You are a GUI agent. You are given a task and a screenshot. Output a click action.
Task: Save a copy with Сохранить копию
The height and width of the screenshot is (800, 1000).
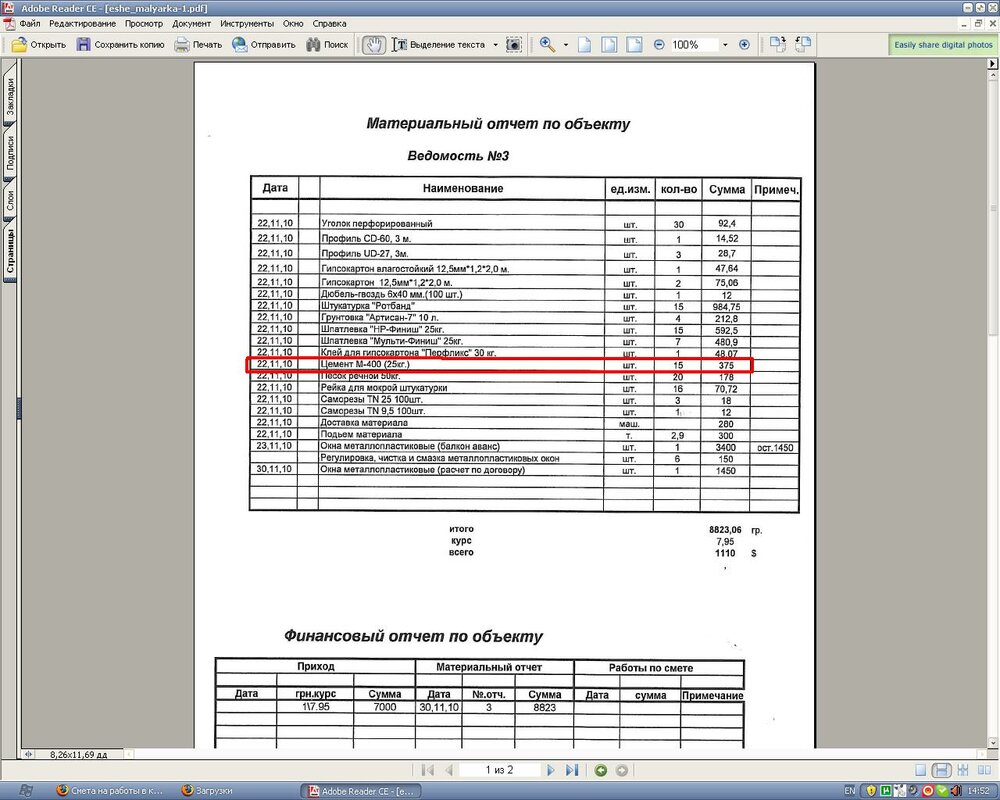pyautogui.click(x=120, y=45)
